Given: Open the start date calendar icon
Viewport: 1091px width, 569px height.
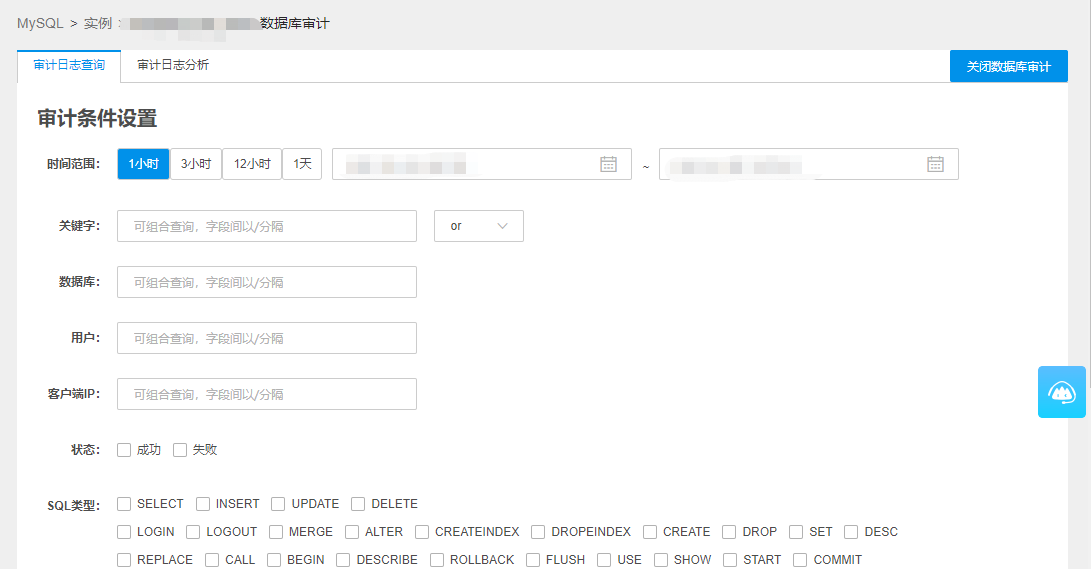Looking at the screenshot, I should [608, 164].
